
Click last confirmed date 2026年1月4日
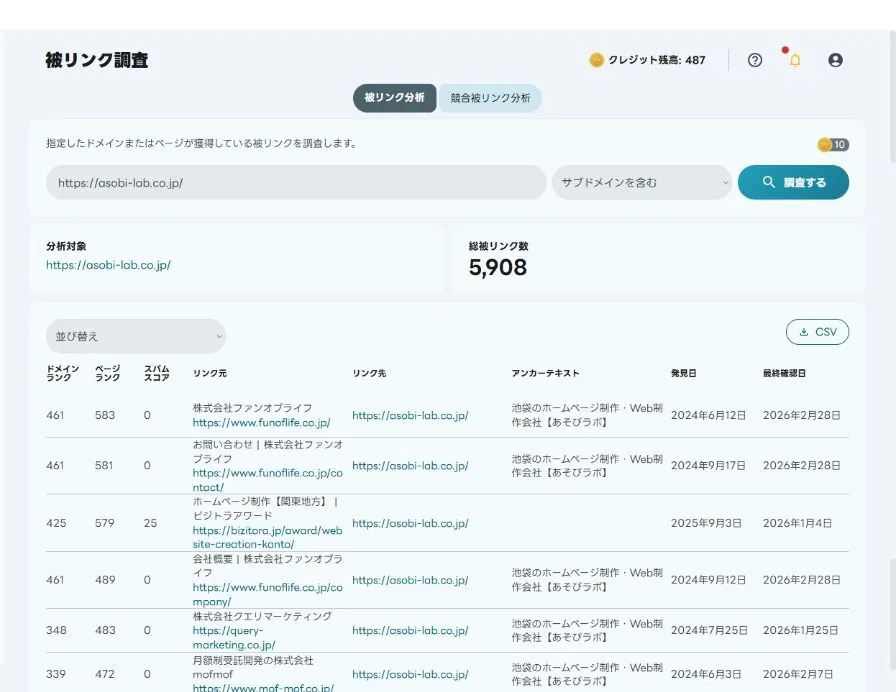(x=797, y=523)
